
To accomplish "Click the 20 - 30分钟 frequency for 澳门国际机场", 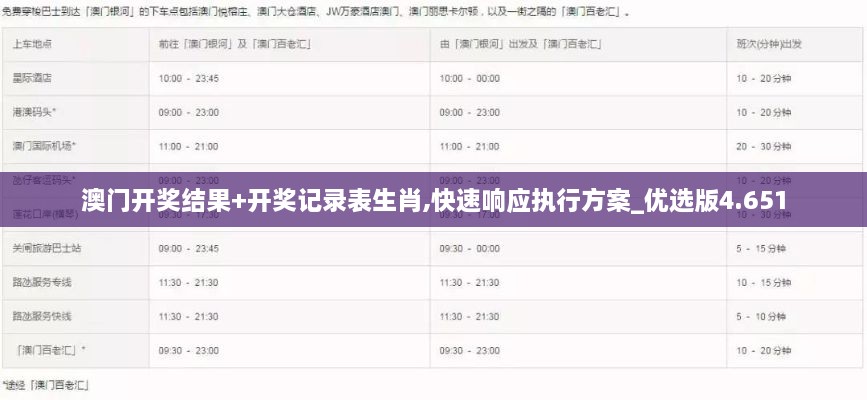I will click(x=763, y=147).
